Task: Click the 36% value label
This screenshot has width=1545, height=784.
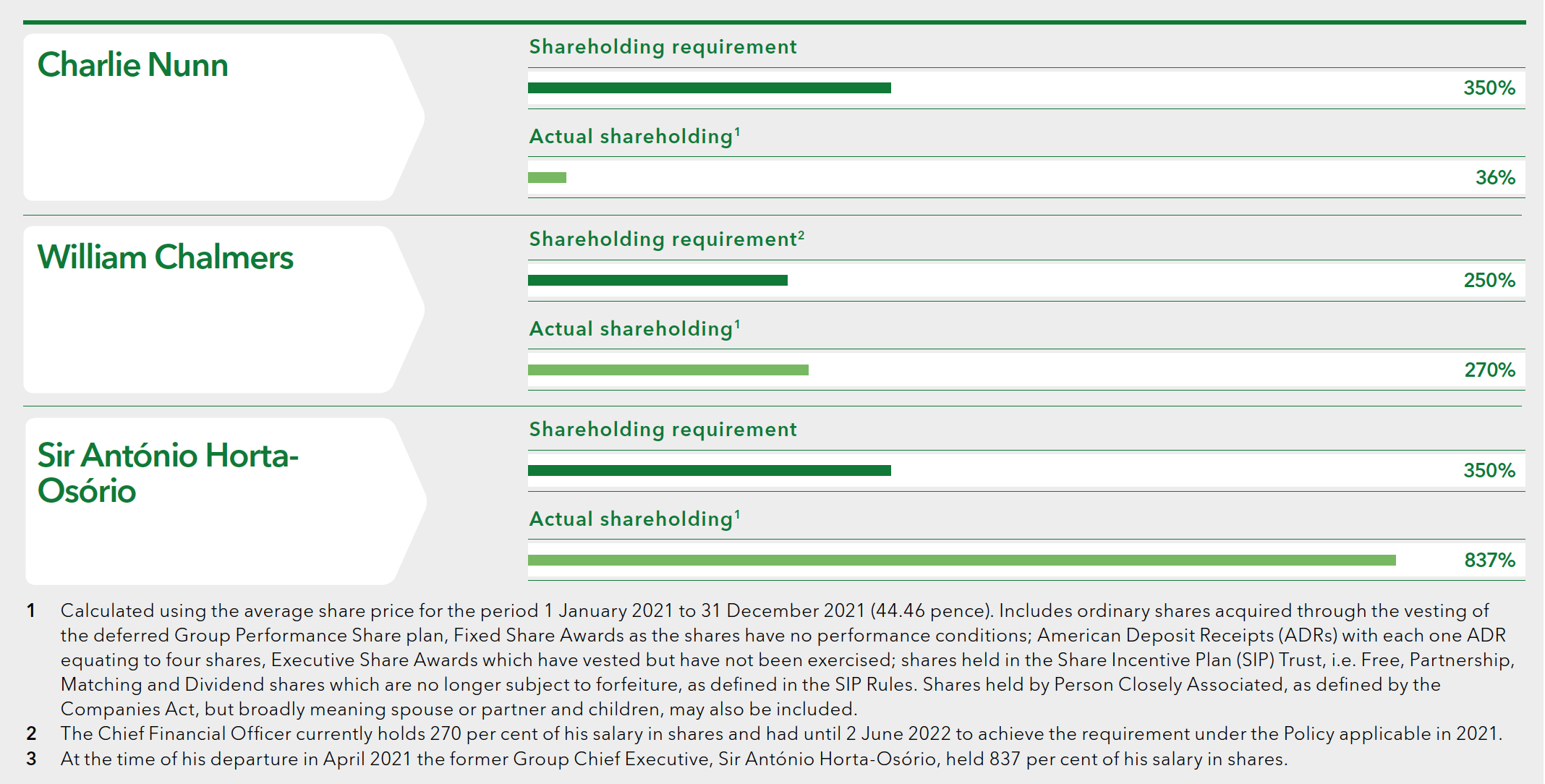Action: click(x=1494, y=178)
